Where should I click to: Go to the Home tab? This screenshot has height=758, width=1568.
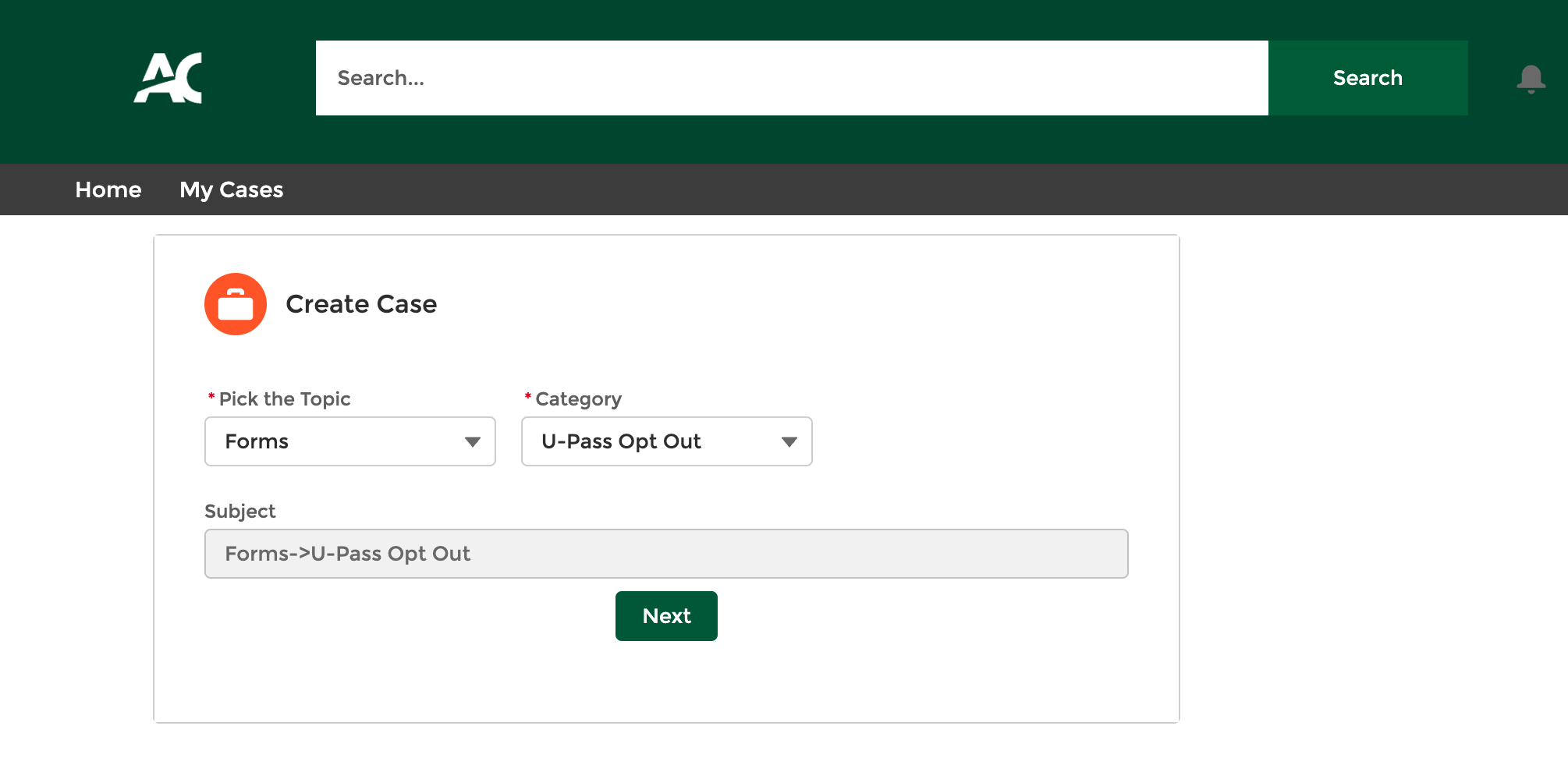click(x=108, y=189)
